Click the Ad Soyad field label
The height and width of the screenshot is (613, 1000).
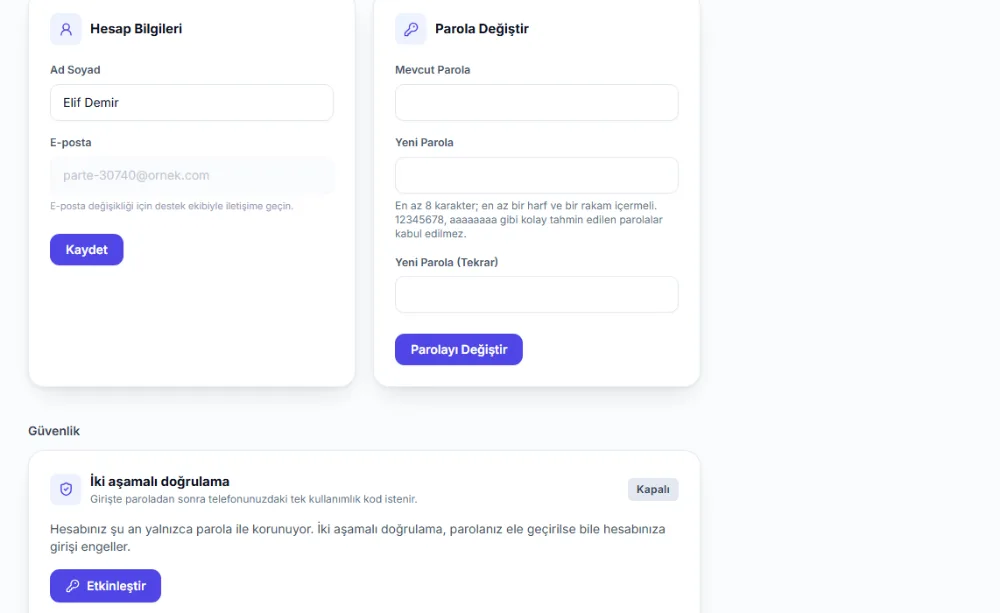(75, 70)
